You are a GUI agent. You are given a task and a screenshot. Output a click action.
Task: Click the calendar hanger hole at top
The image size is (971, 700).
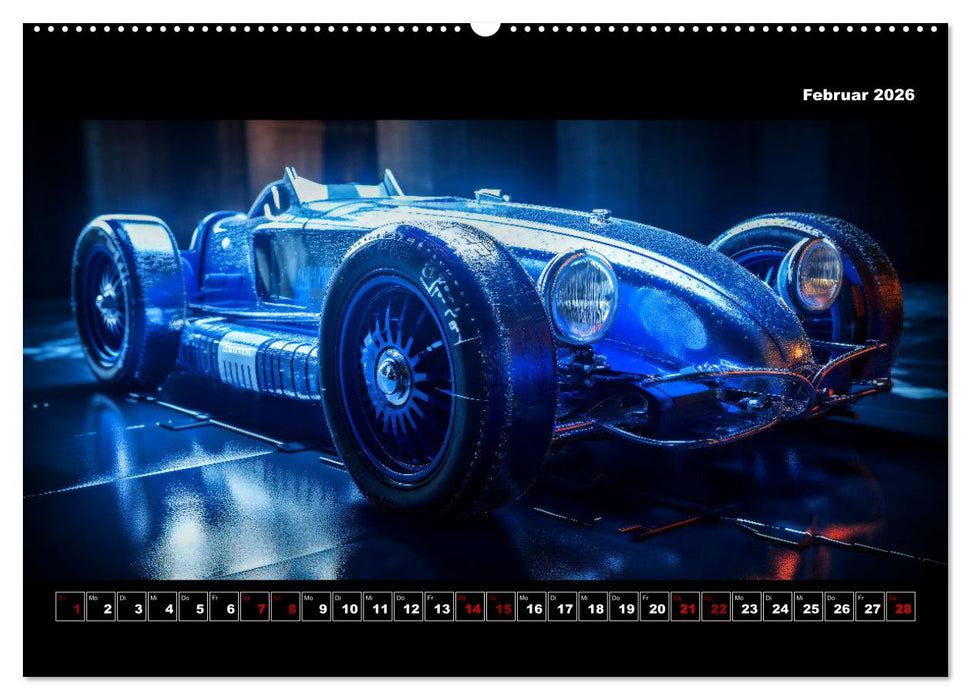(x=485, y=27)
